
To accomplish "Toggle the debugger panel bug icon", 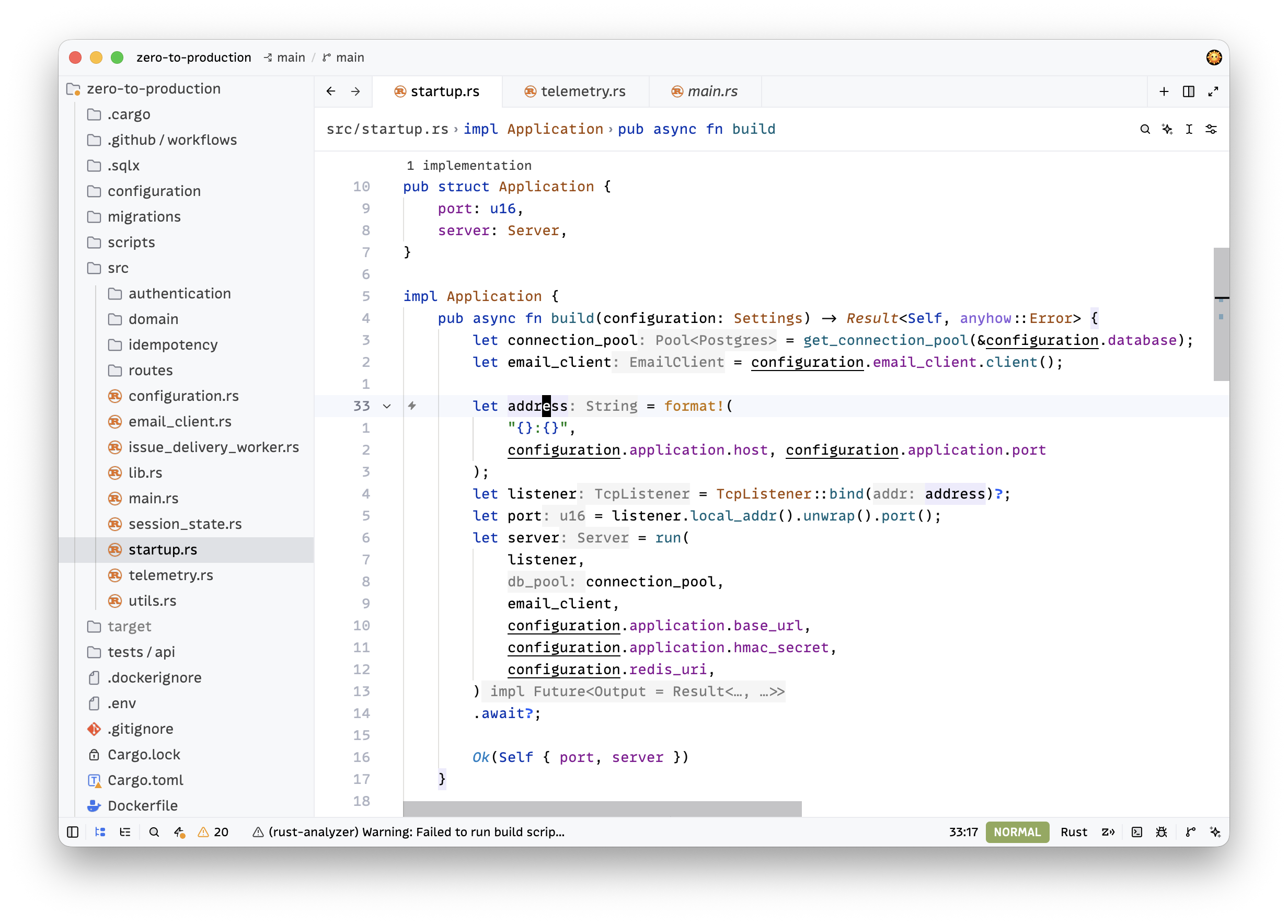I will pyautogui.click(x=1161, y=831).
